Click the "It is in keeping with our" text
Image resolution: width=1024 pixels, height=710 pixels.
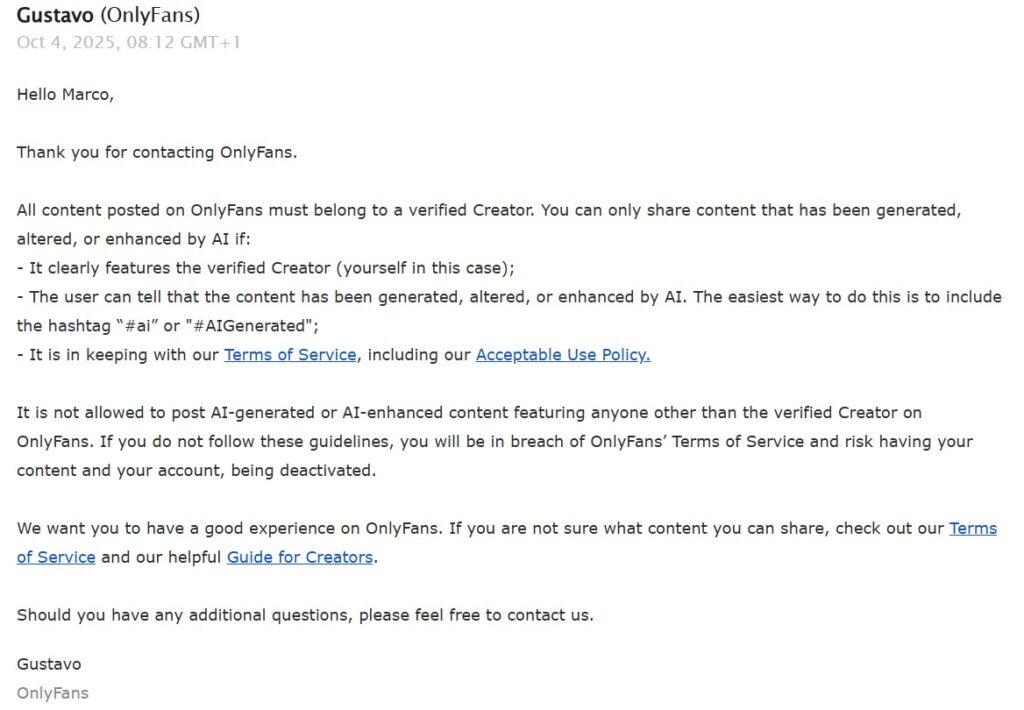coord(120,355)
